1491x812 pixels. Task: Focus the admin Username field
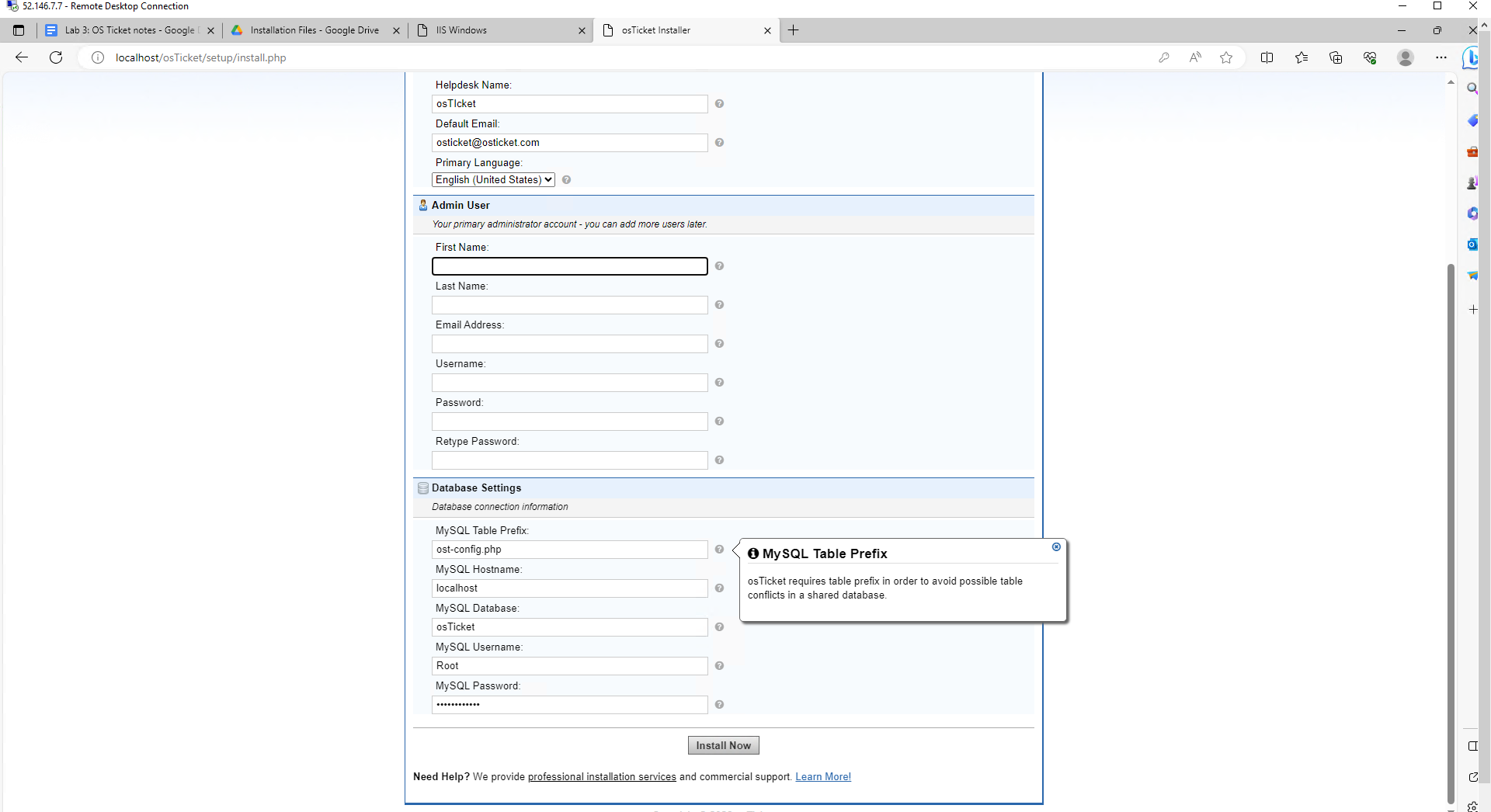pyautogui.click(x=569, y=383)
